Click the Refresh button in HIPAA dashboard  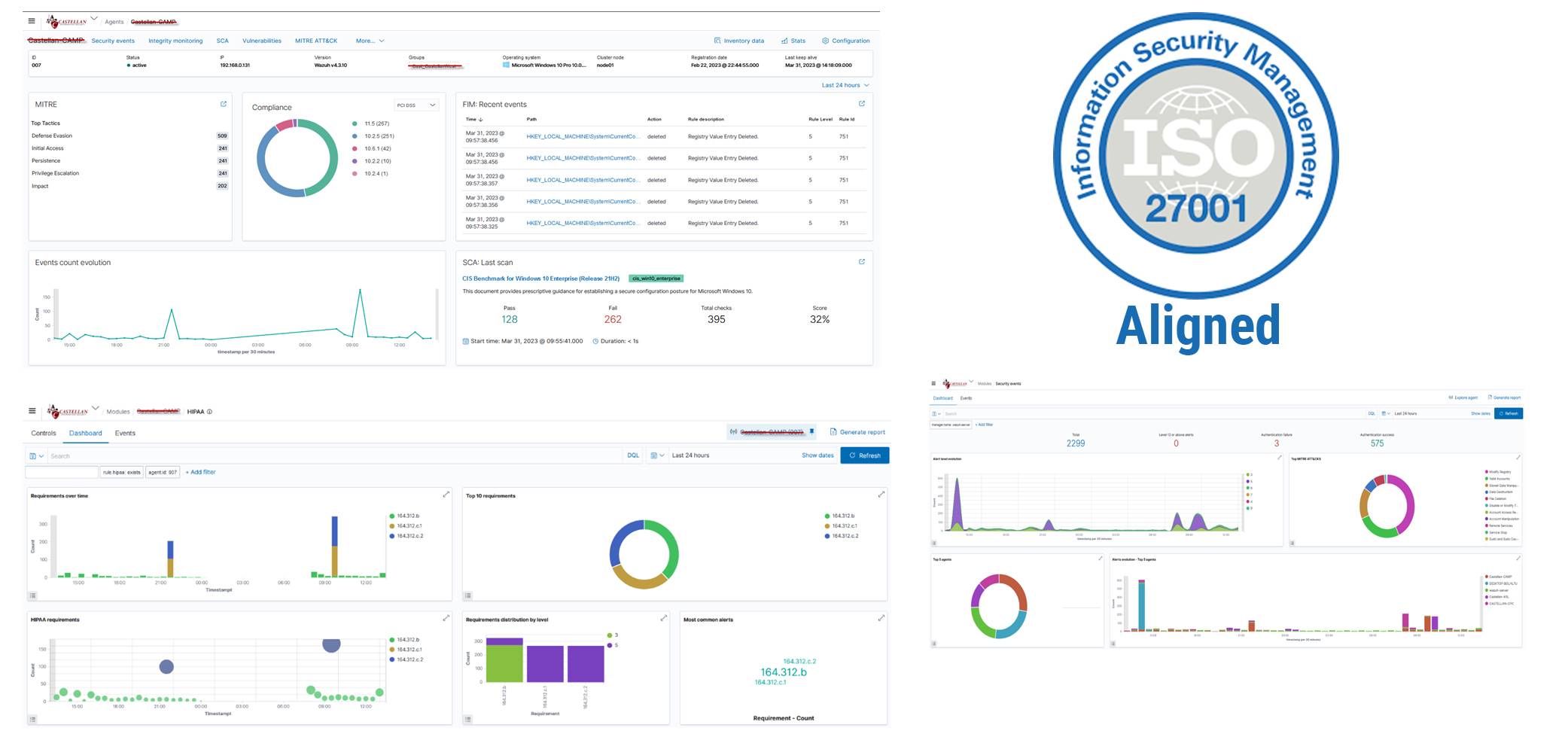(865, 455)
